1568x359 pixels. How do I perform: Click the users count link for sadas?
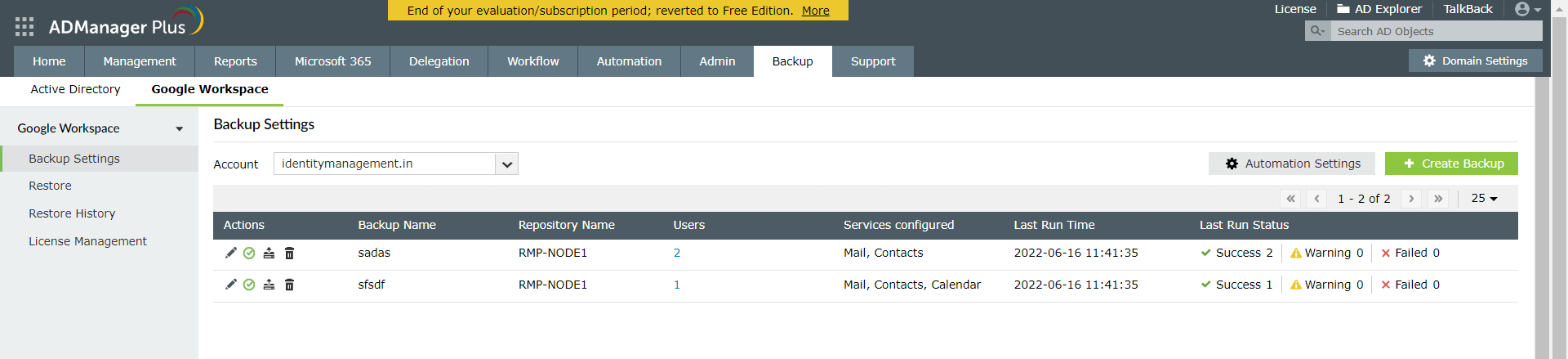click(x=677, y=253)
